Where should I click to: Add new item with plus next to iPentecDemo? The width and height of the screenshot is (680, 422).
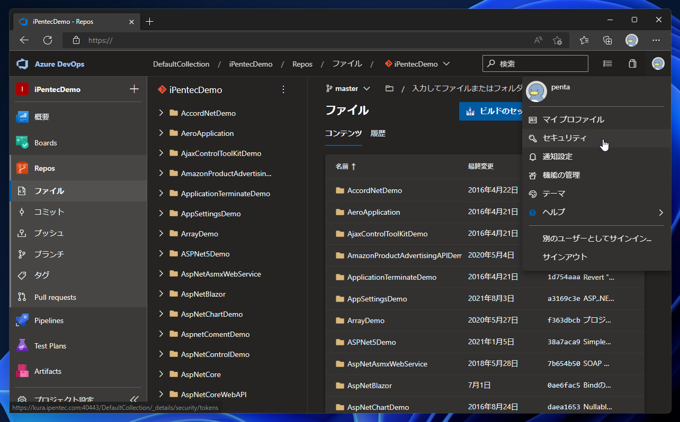point(134,89)
